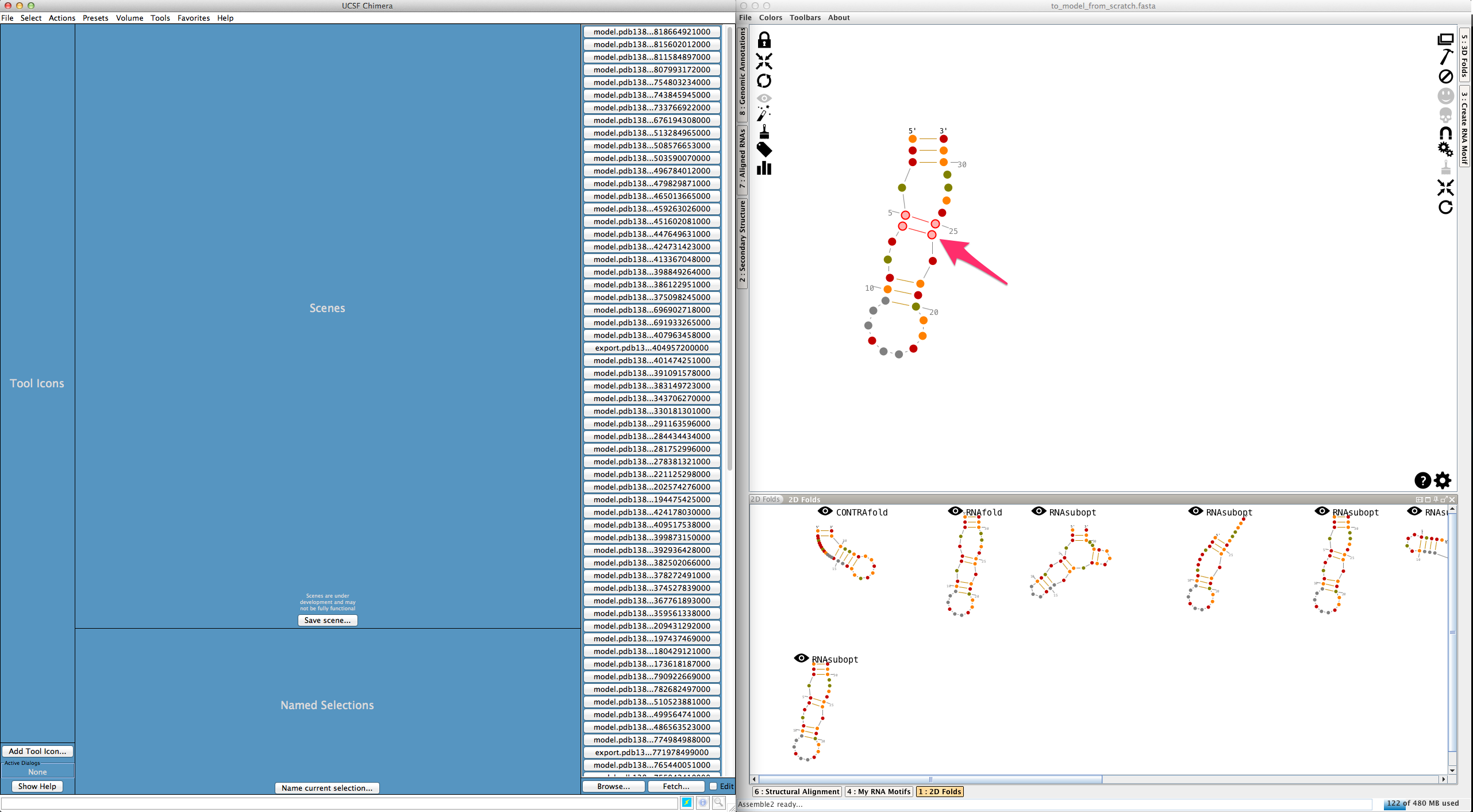Toggle the eye icon of the second RNAsubopt fold
Viewport: 1473px width, 812px height.
1195,511
